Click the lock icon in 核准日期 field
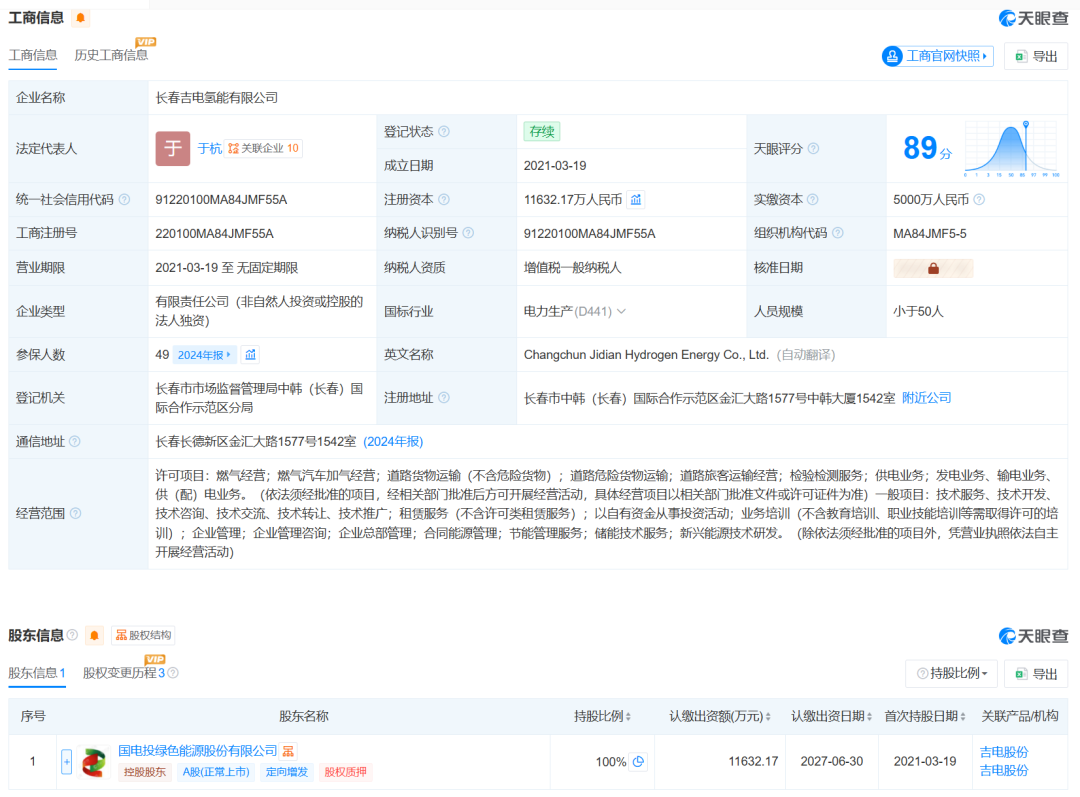 pyautogui.click(x=933, y=268)
